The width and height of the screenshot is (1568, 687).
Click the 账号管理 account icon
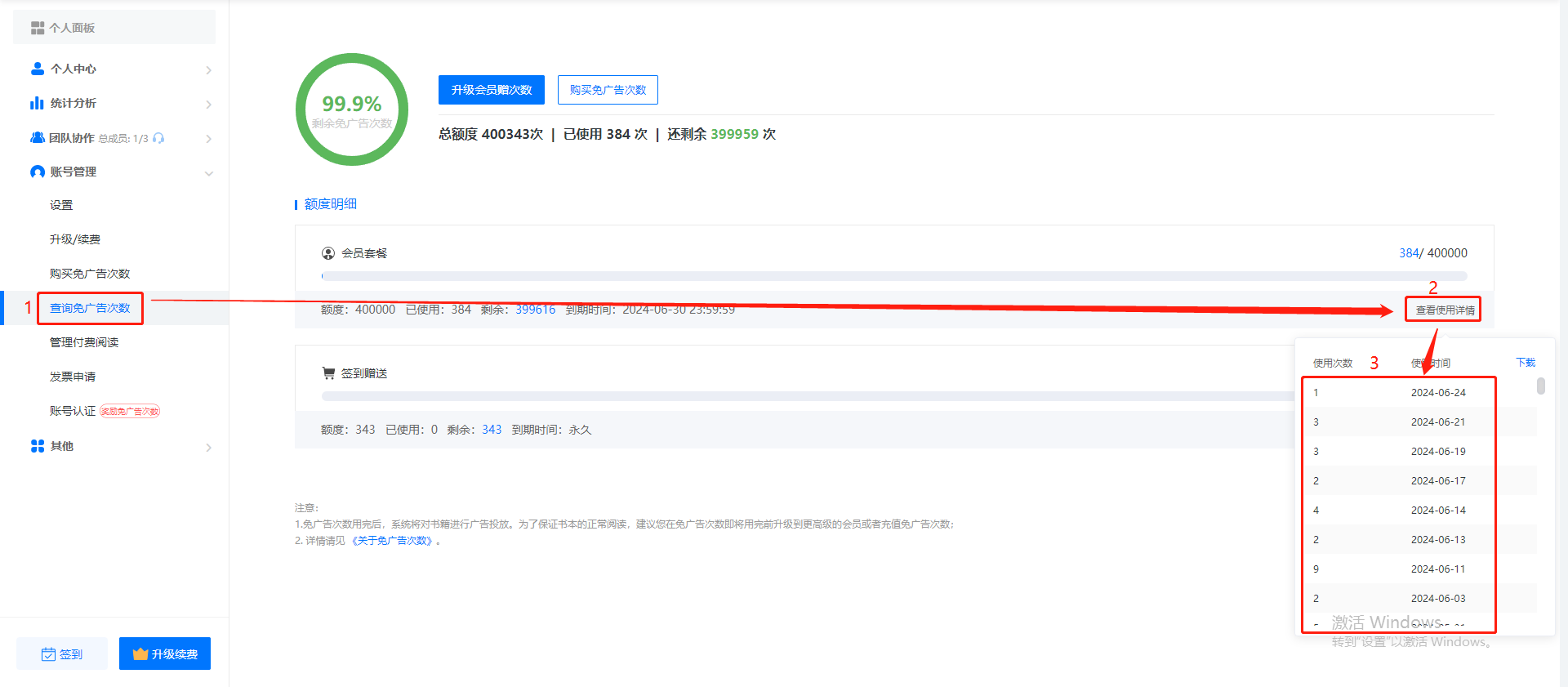click(x=38, y=172)
